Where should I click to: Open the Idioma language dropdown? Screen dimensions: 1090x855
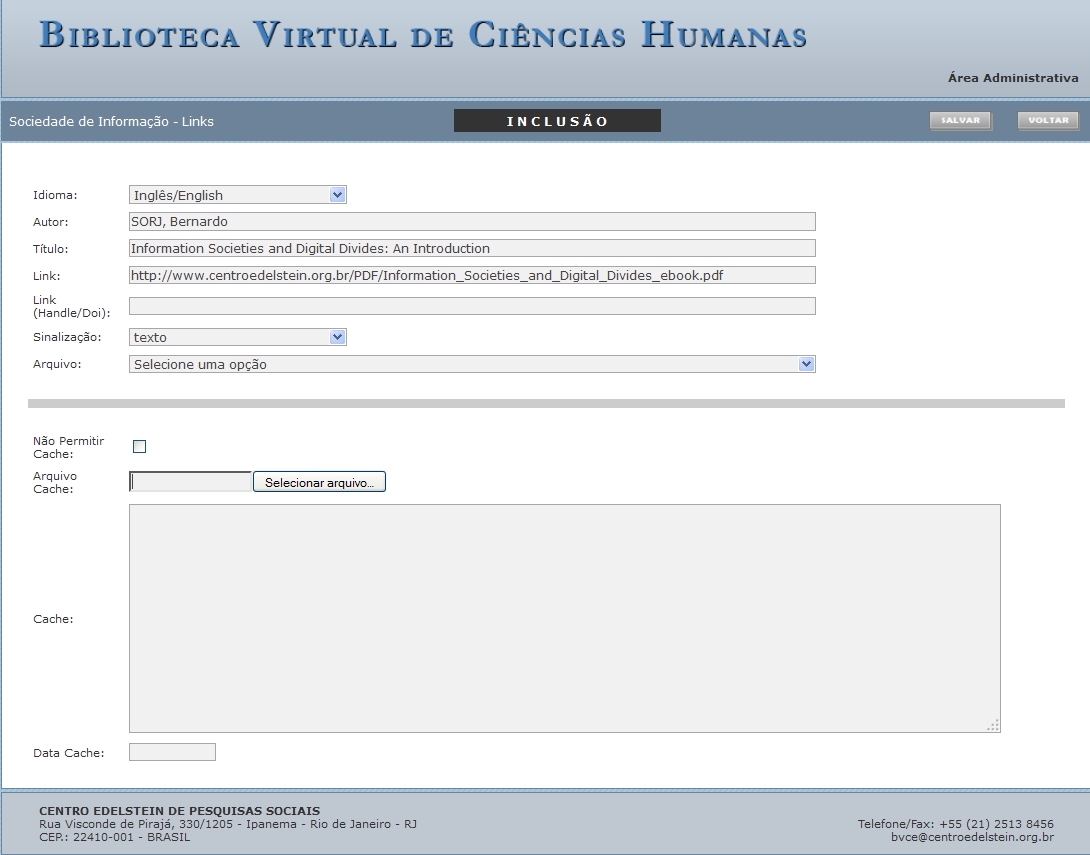[237, 195]
